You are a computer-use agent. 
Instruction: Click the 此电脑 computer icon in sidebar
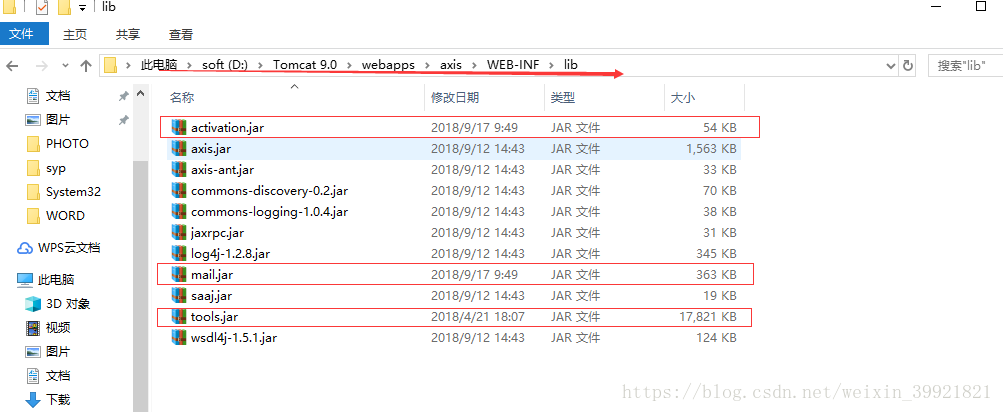(25, 280)
